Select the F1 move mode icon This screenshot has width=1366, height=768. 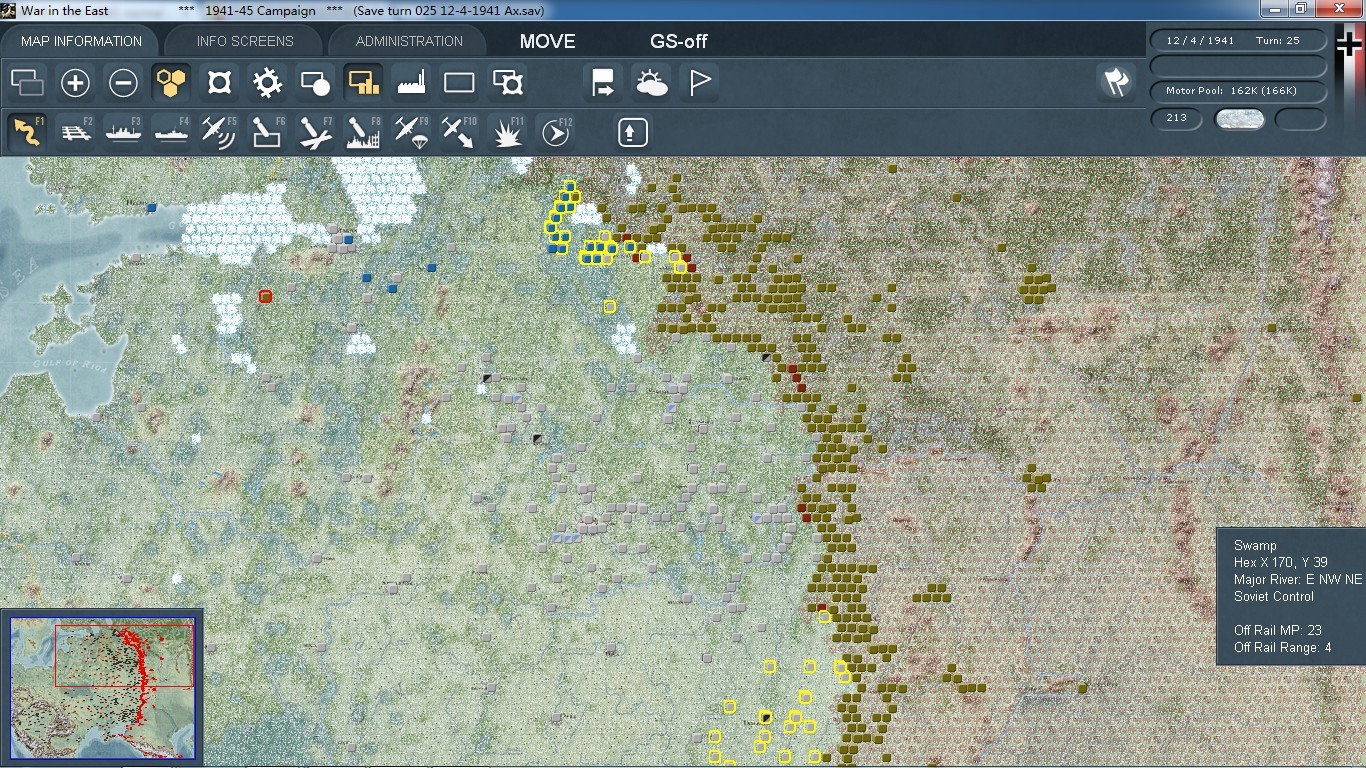tap(28, 132)
